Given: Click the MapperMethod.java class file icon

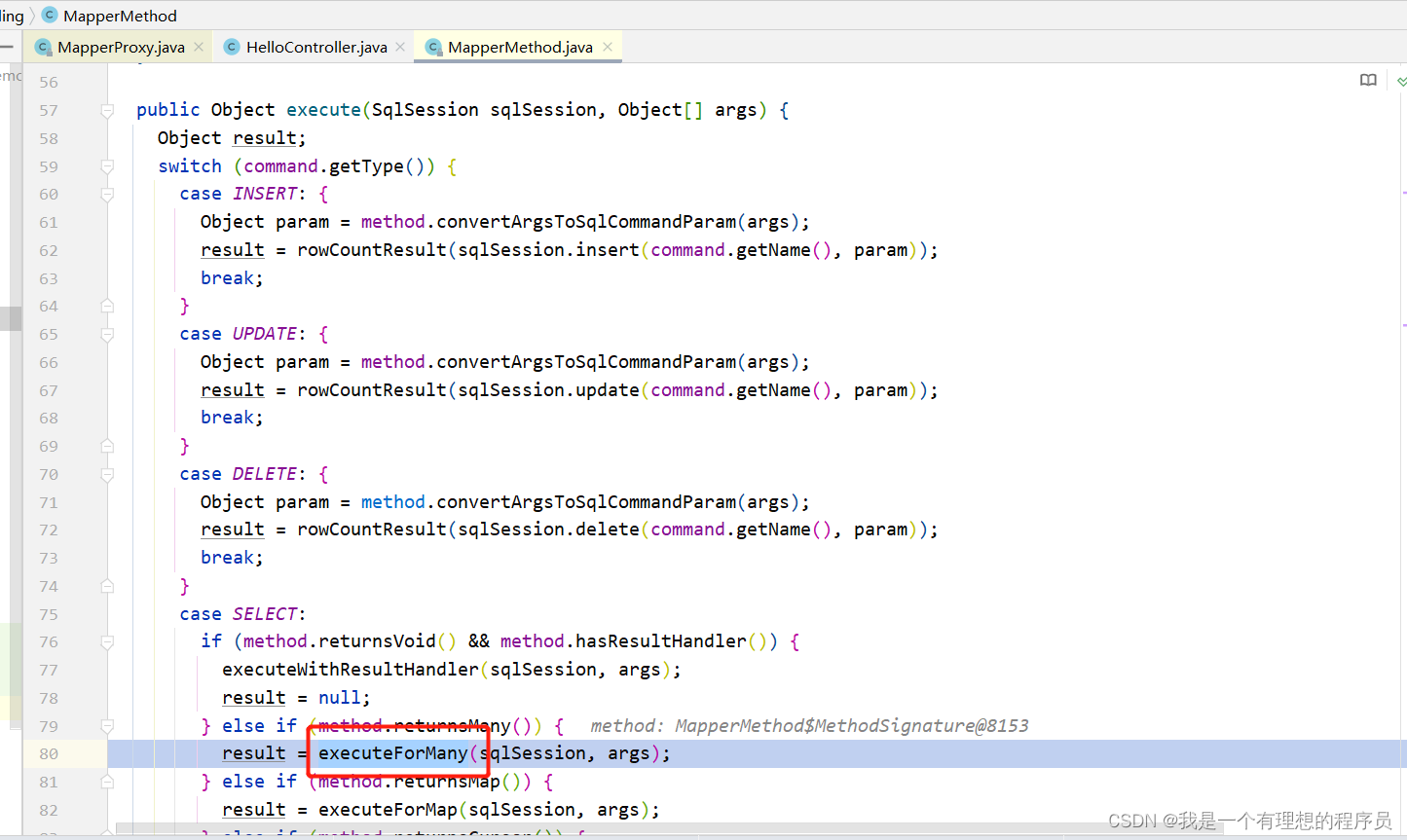Looking at the screenshot, I should [x=433, y=47].
